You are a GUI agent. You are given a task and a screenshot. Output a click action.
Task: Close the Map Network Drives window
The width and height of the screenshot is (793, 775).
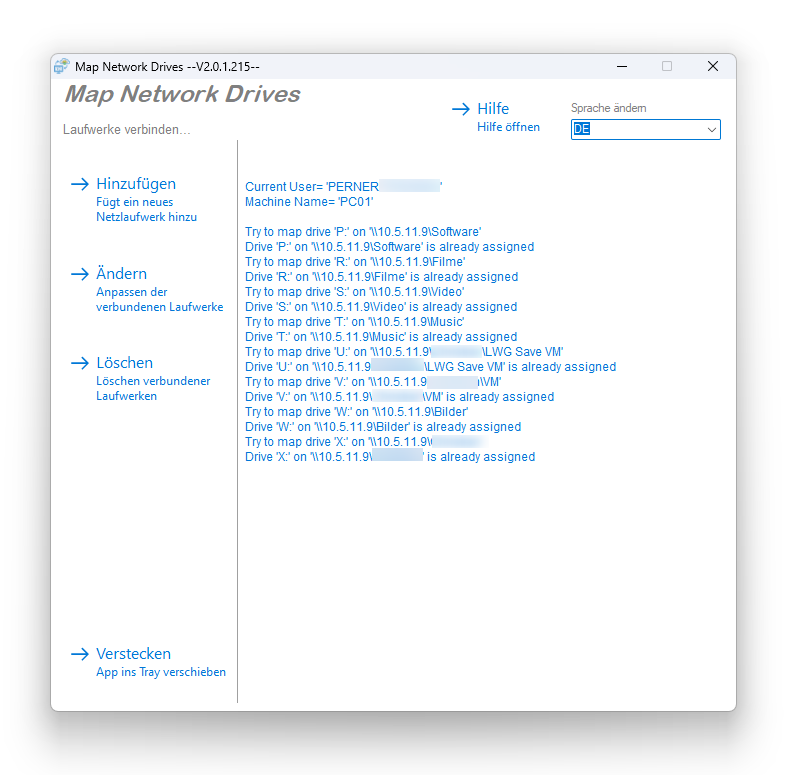tap(712, 67)
